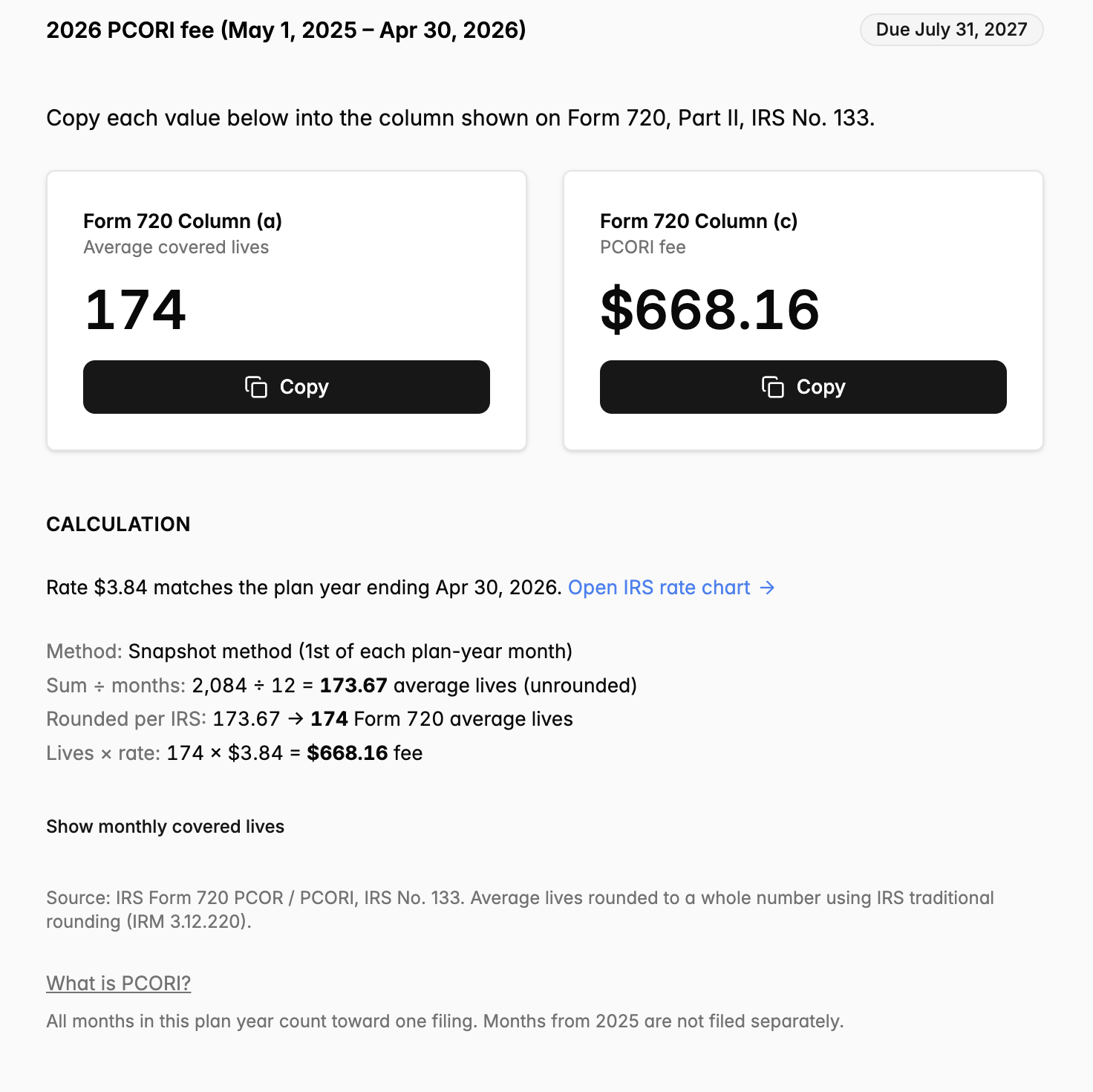
Task: Click the CALCULATION section heading
Action: click(118, 524)
